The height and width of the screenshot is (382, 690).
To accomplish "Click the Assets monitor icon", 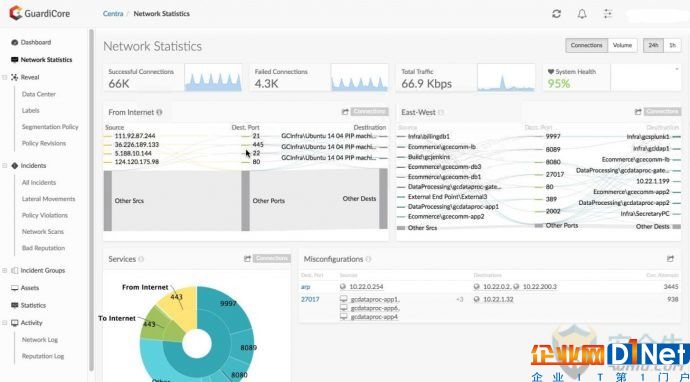I will tap(15, 288).
